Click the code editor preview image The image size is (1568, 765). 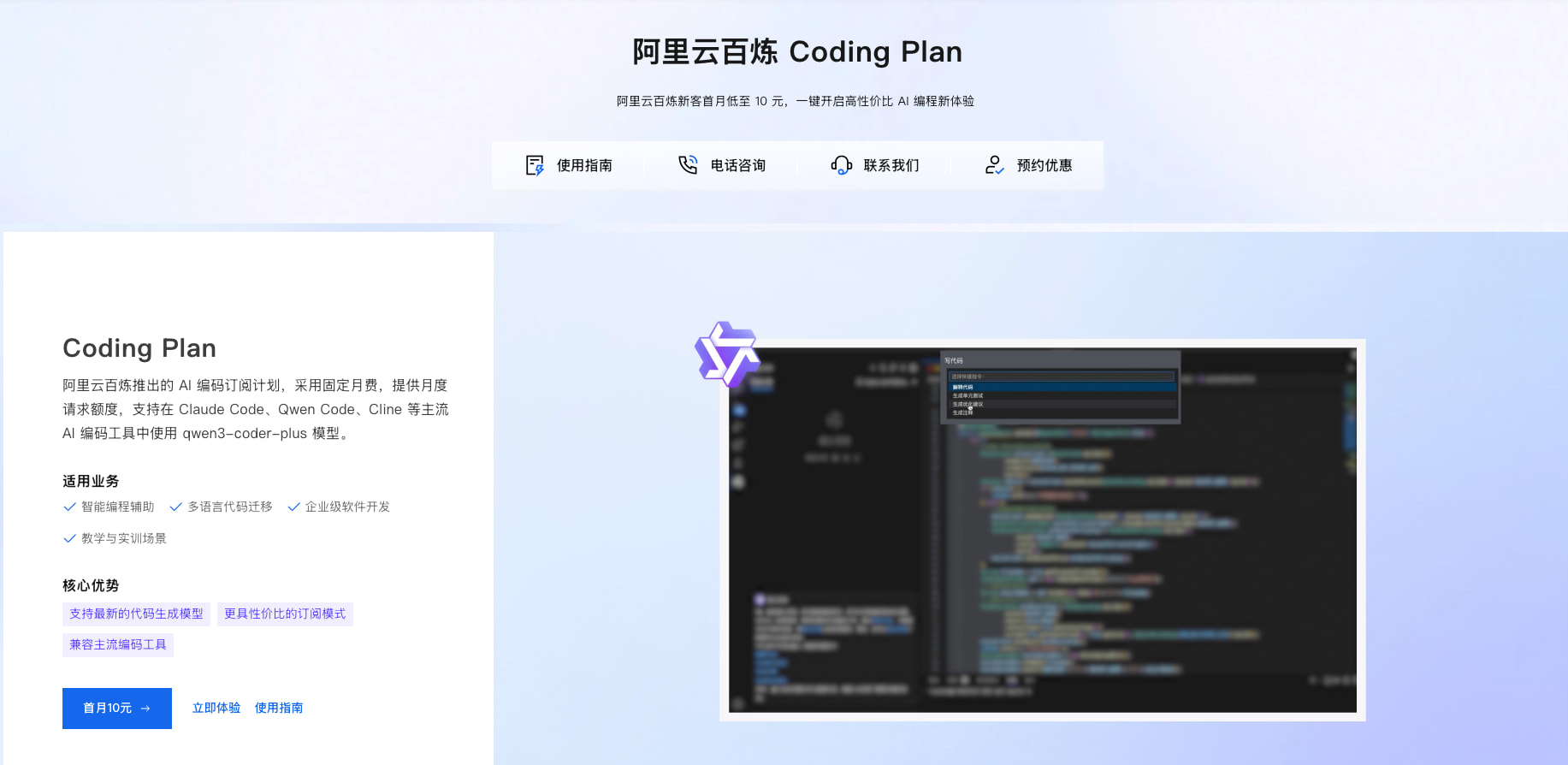click(1043, 530)
